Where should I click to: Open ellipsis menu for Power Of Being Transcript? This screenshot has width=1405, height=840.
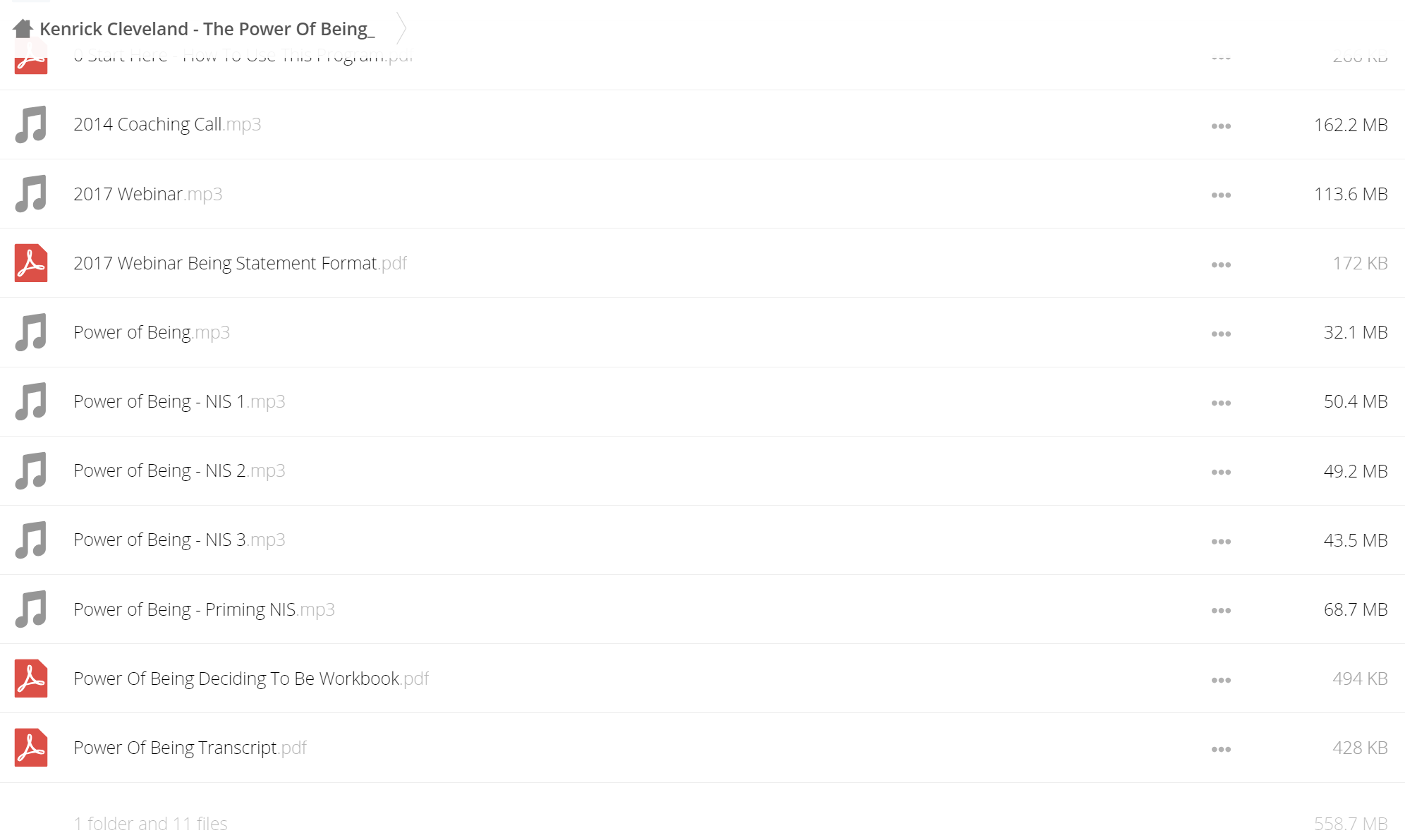pos(1221,750)
